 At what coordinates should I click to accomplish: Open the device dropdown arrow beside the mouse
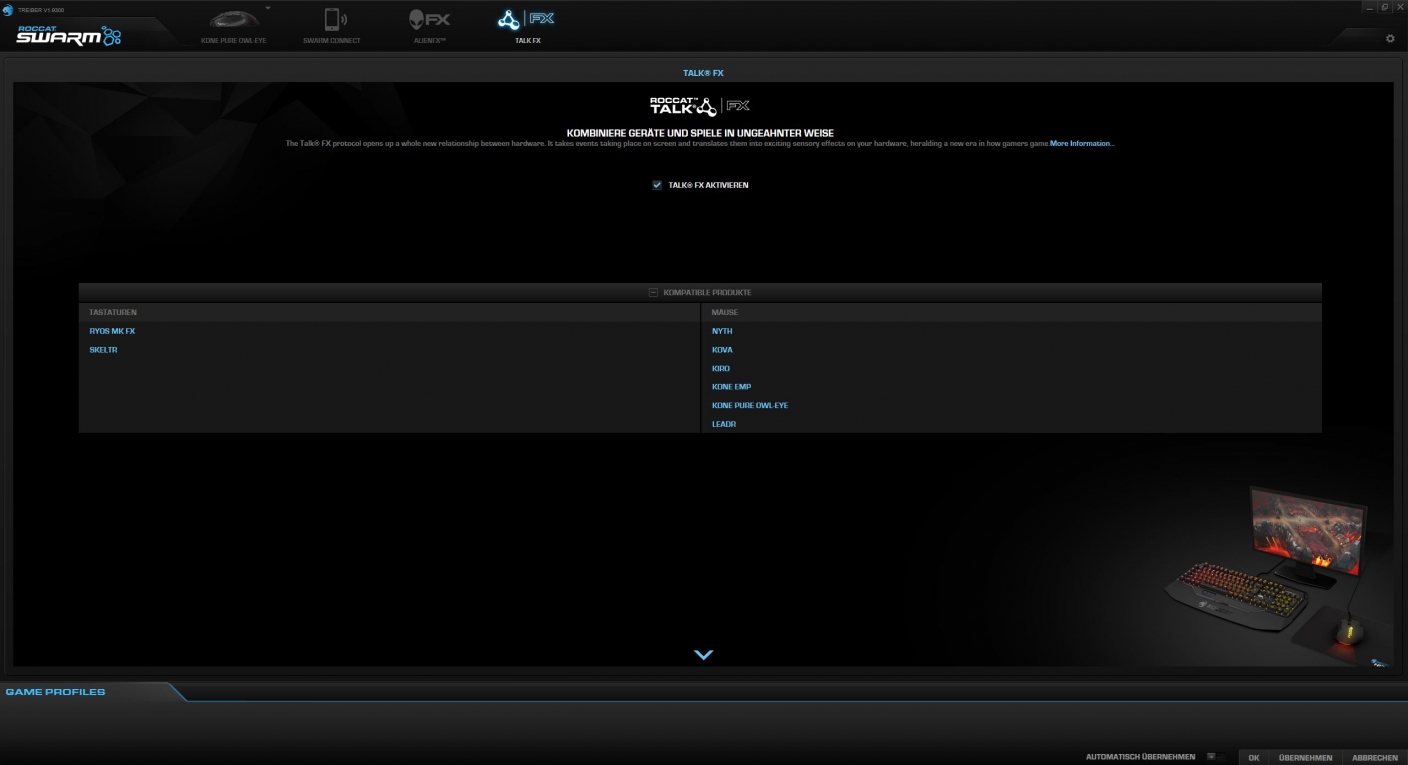pyautogui.click(x=268, y=8)
